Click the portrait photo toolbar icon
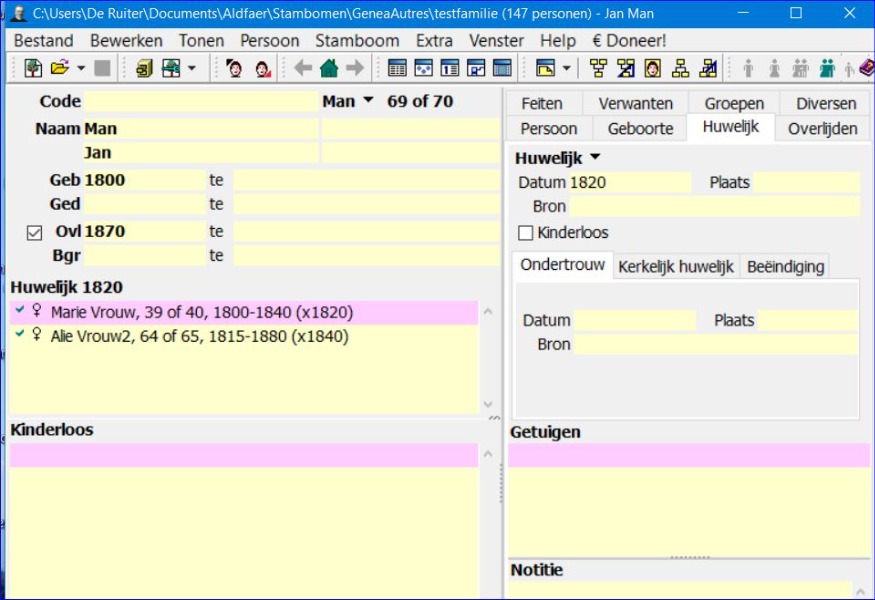Screen dimensions: 875x600 click(652, 69)
